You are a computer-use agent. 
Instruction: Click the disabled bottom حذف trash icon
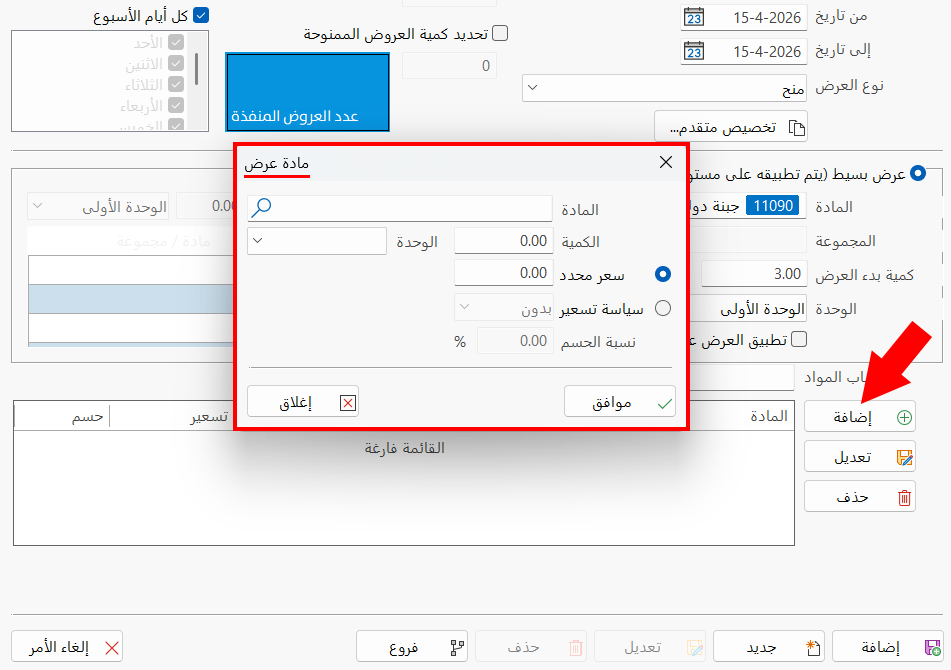click(576, 647)
